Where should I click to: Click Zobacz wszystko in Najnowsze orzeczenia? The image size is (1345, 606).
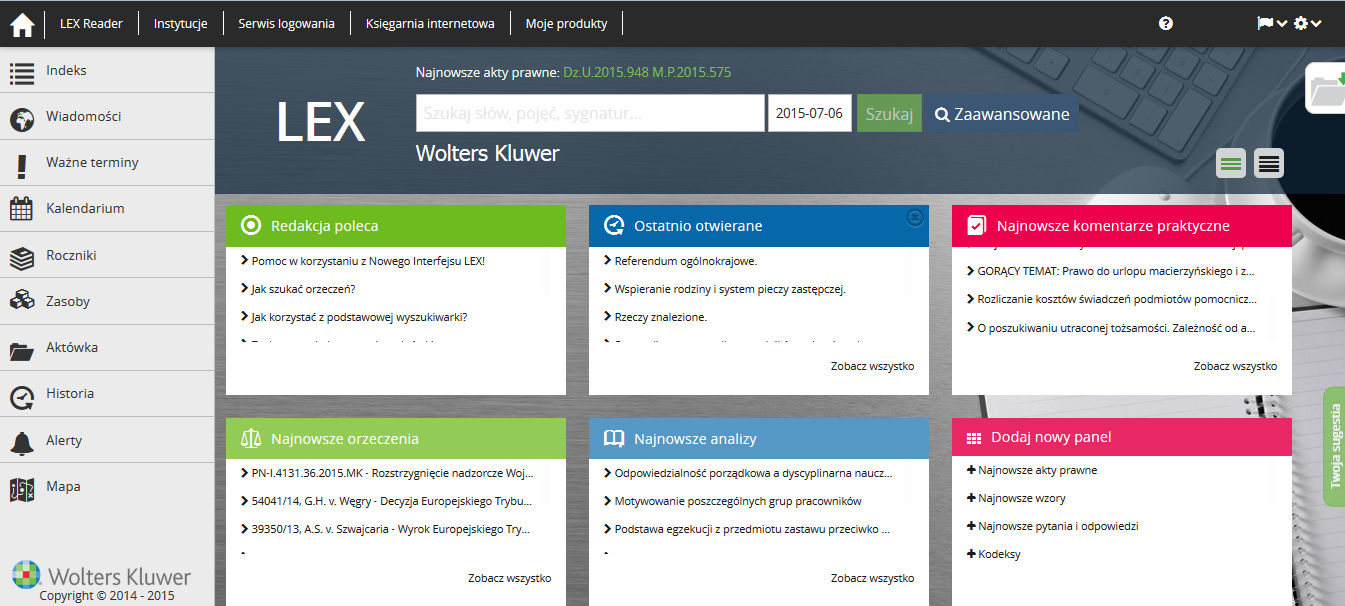pos(509,578)
